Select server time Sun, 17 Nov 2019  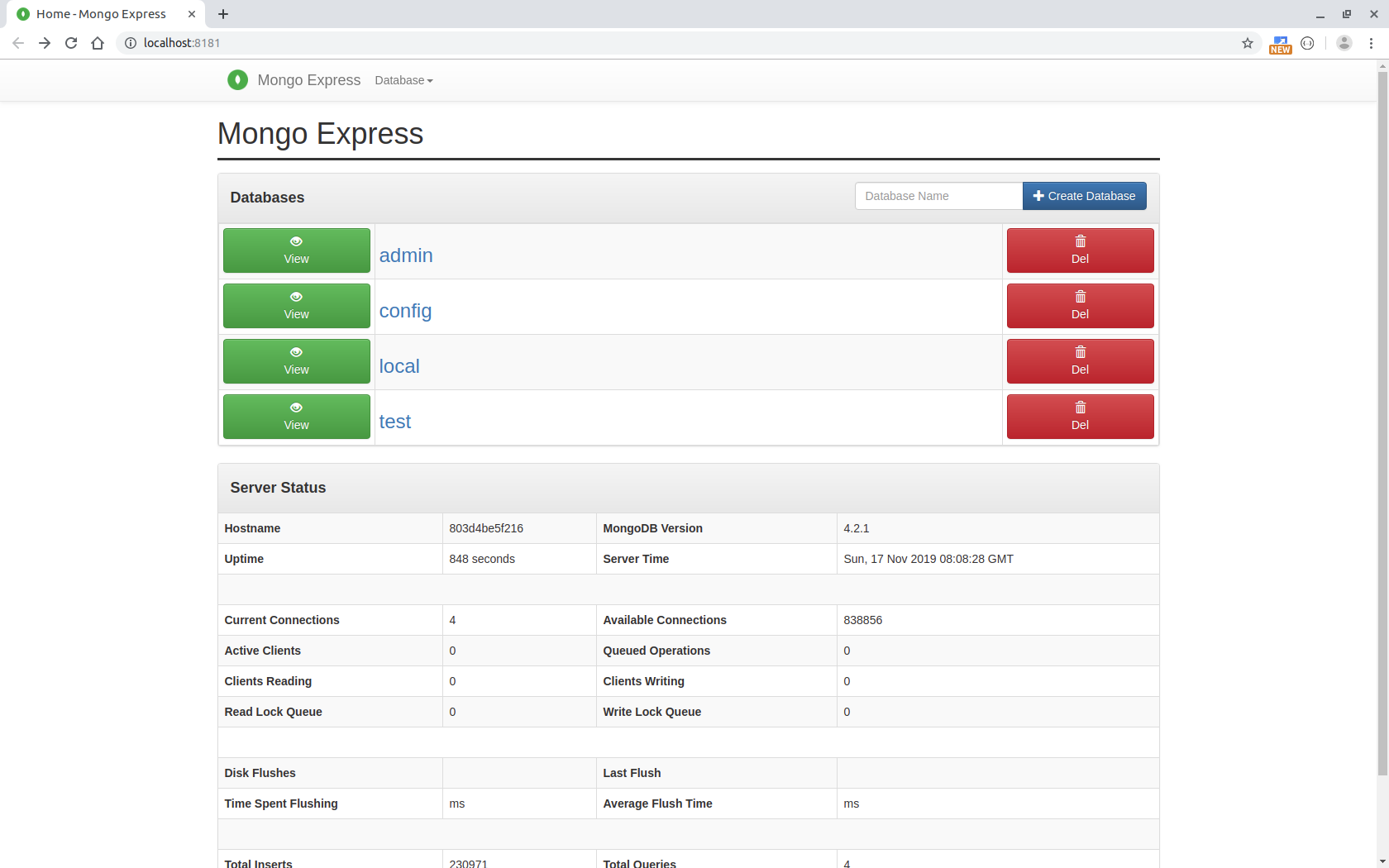928,559
